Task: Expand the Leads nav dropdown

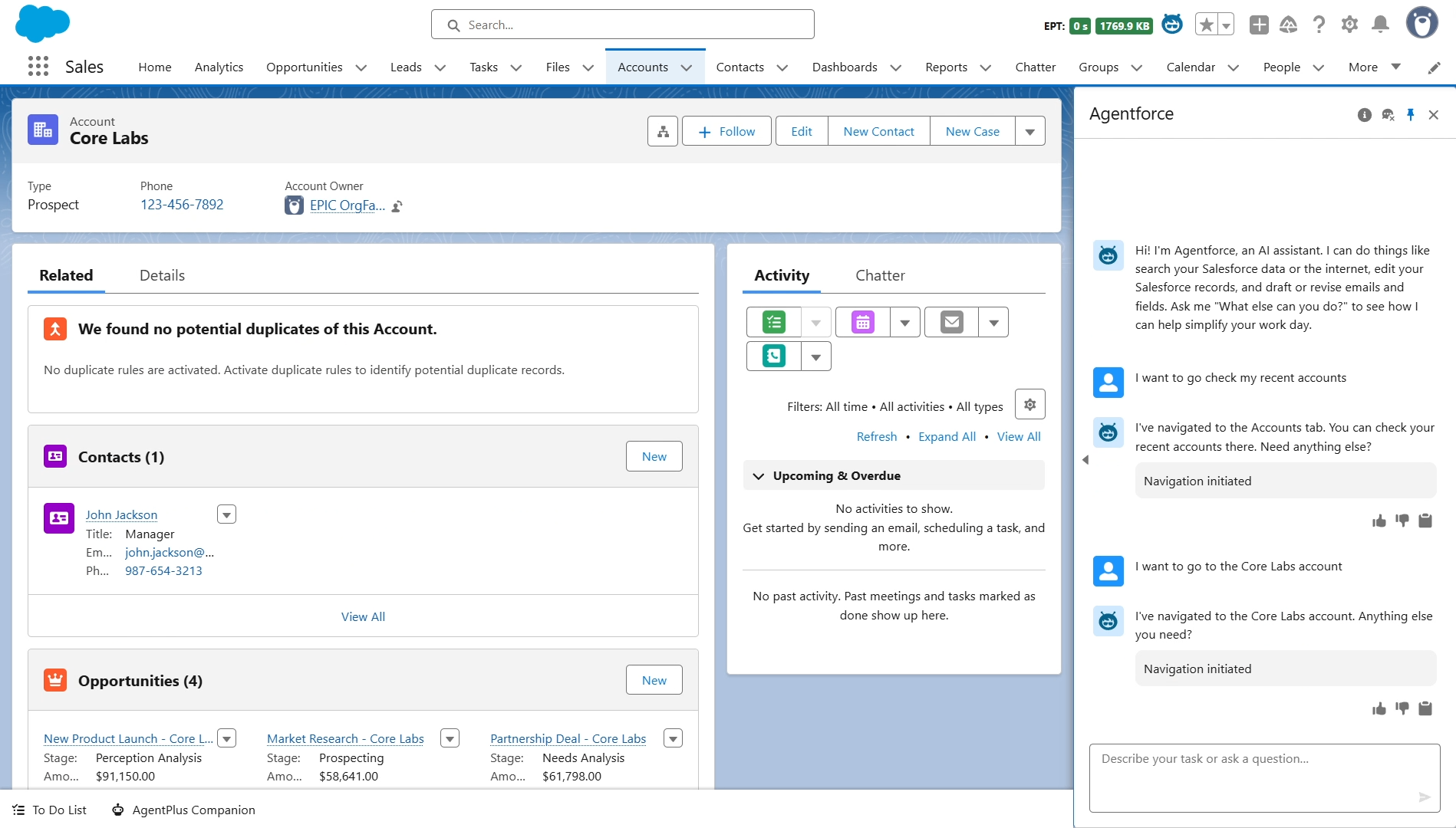Action: click(440, 67)
